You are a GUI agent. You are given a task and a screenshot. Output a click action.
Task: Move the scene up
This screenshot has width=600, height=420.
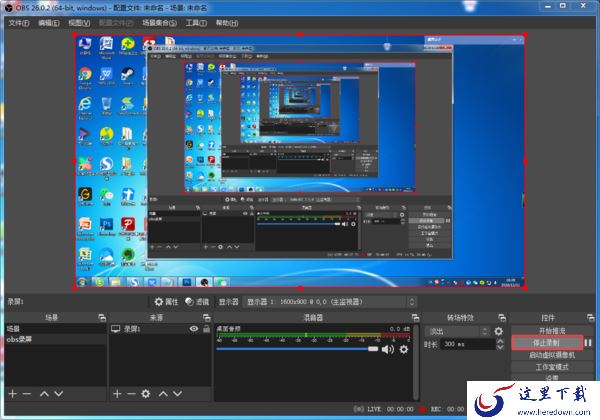pos(44,394)
